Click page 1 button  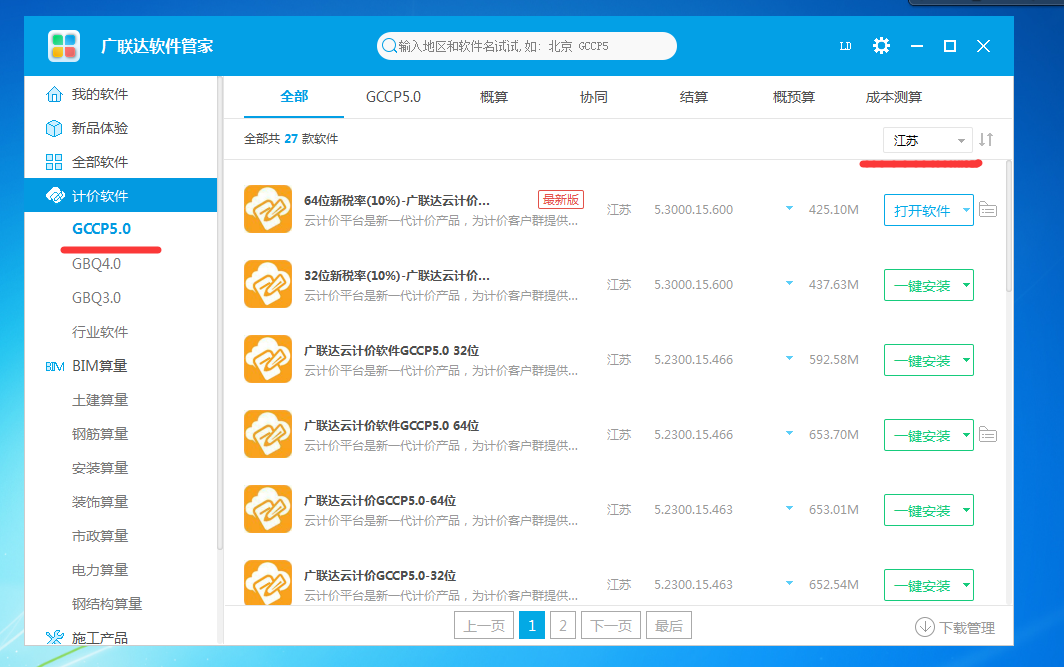tap(532, 626)
